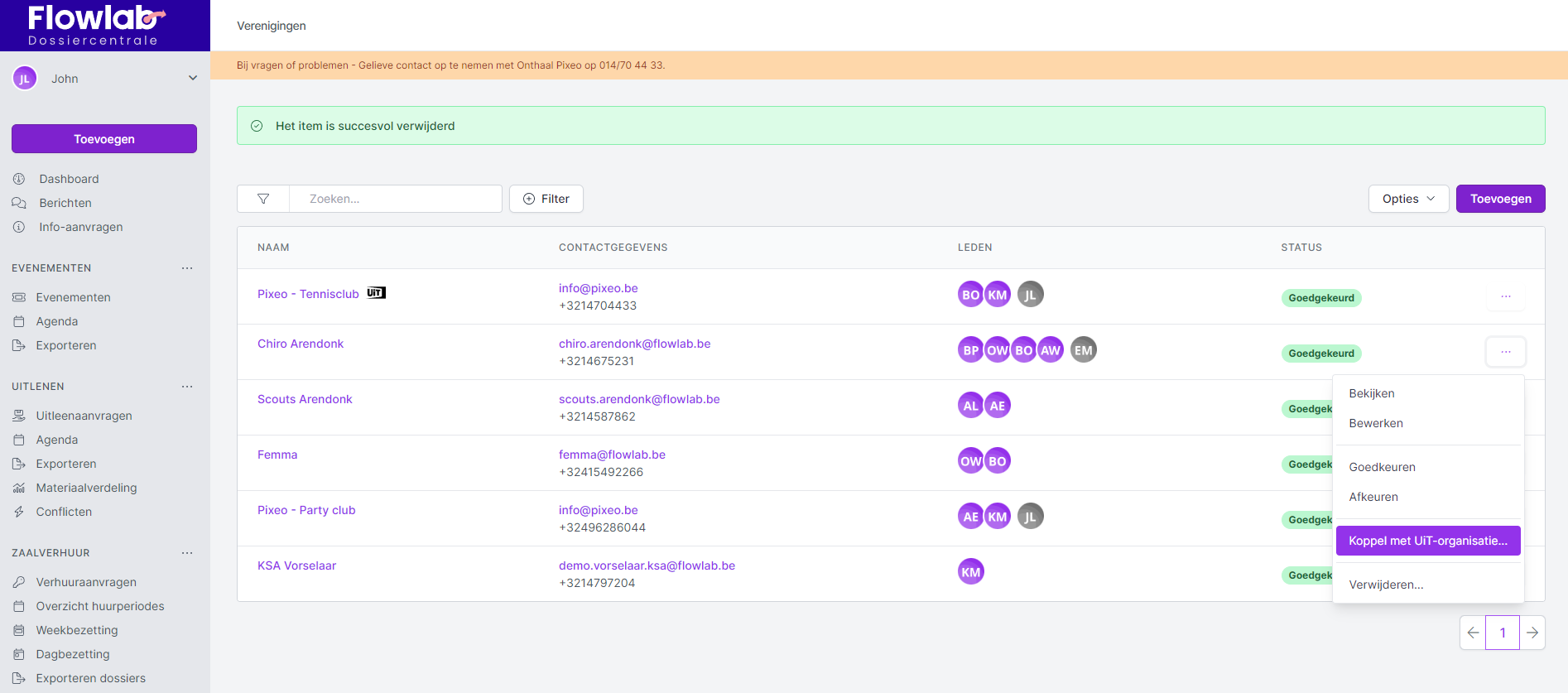The height and width of the screenshot is (693, 1568).
Task: Select Goedkeuren in the context menu
Action: [x=1382, y=467]
